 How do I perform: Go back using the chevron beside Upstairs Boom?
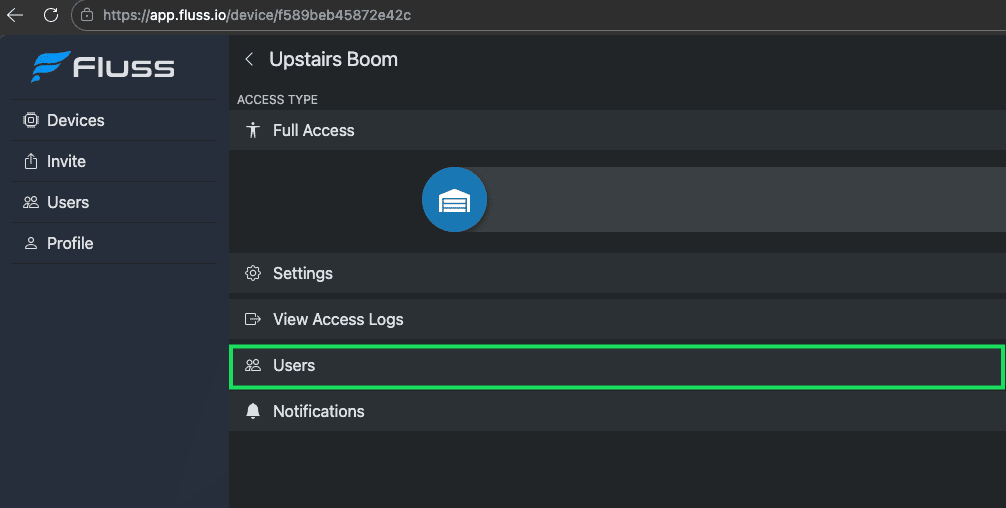pyautogui.click(x=249, y=60)
